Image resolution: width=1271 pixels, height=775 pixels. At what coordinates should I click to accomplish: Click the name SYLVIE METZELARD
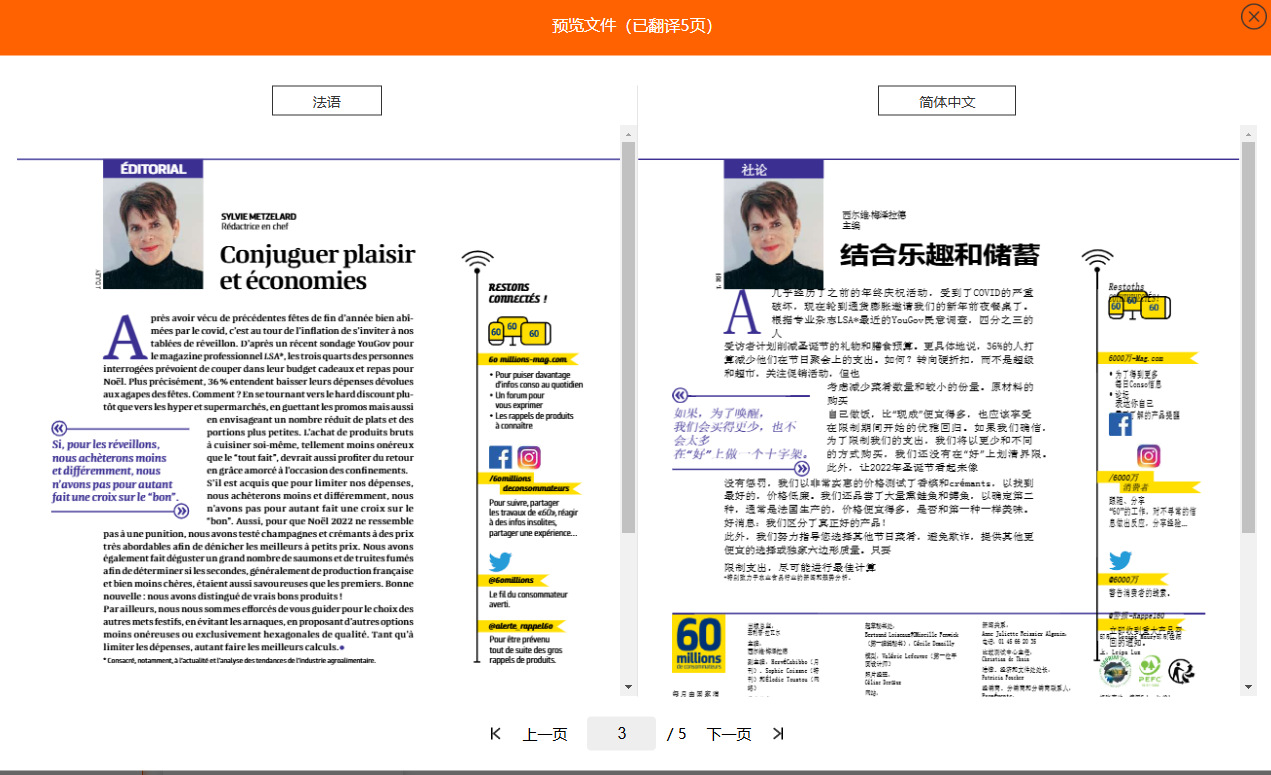click(x=258, y=216)
